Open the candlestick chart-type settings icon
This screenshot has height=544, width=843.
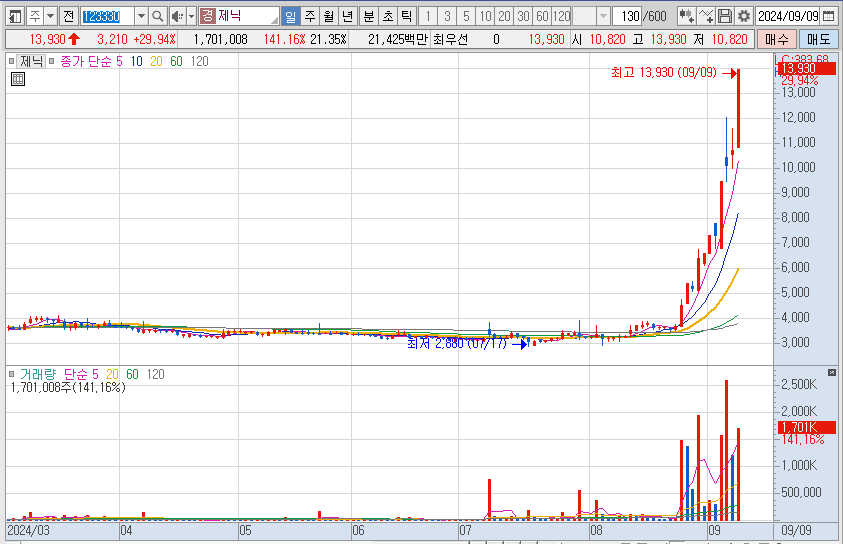tap(686, 16)
